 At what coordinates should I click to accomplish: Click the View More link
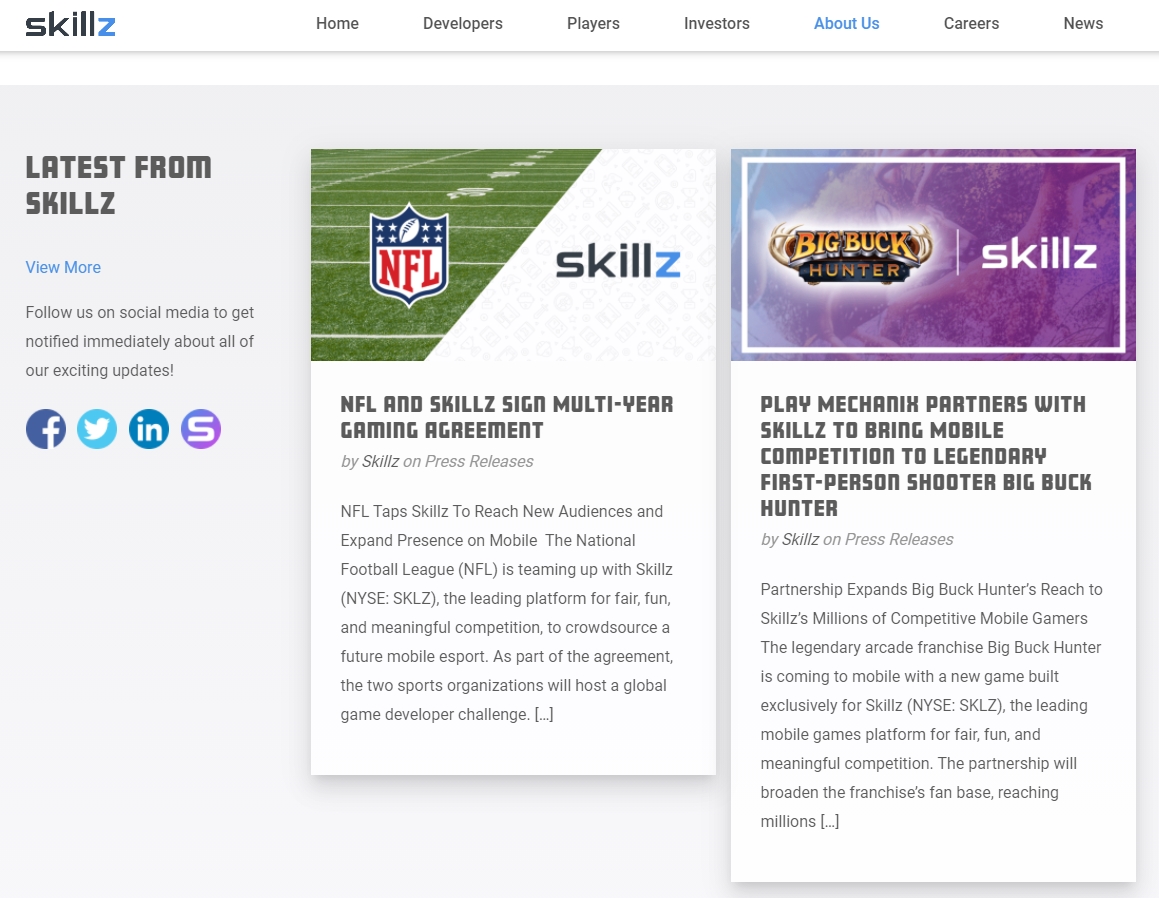[x=63, y=268]
